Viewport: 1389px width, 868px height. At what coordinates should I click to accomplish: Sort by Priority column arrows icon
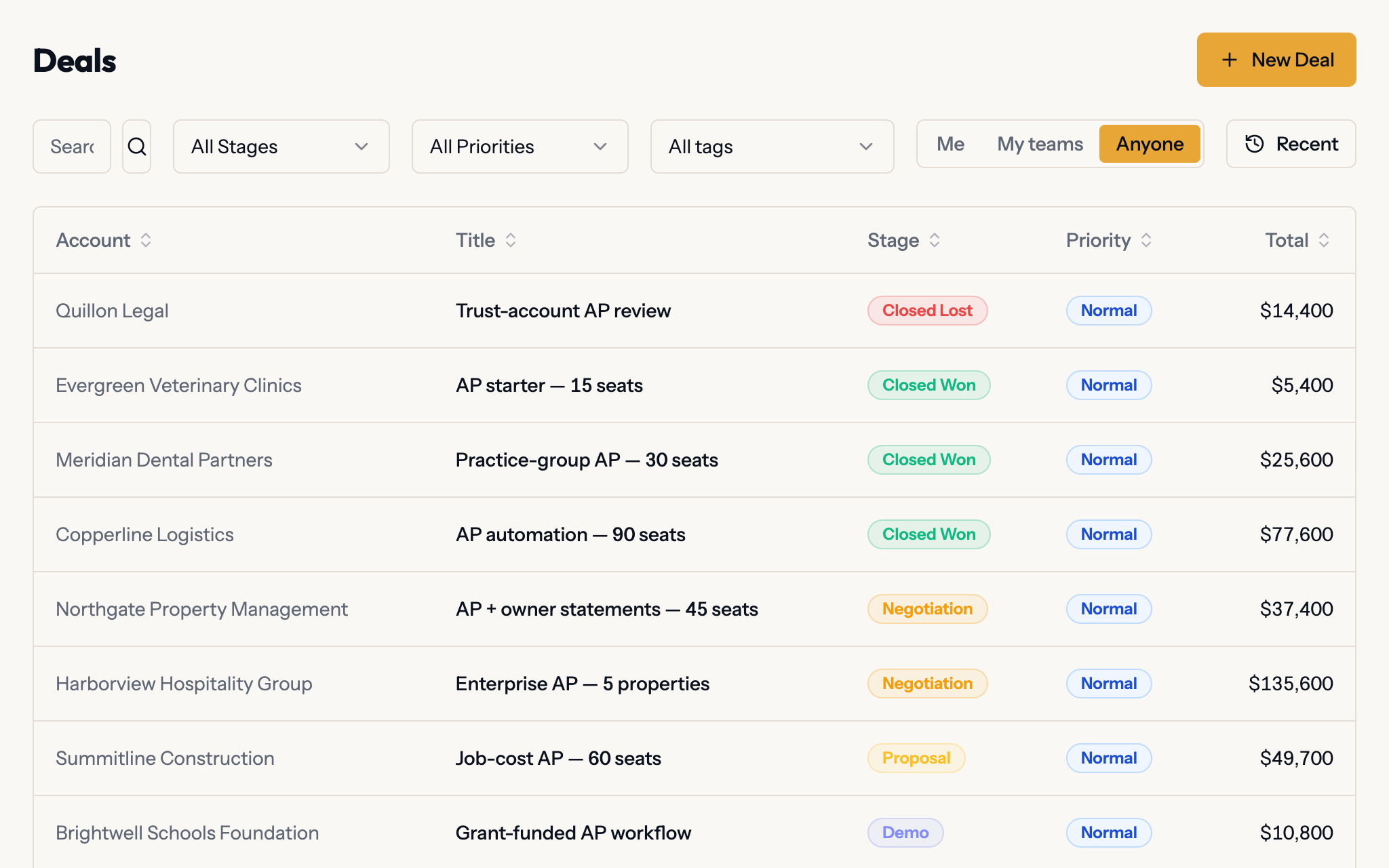coord(1146,240)
